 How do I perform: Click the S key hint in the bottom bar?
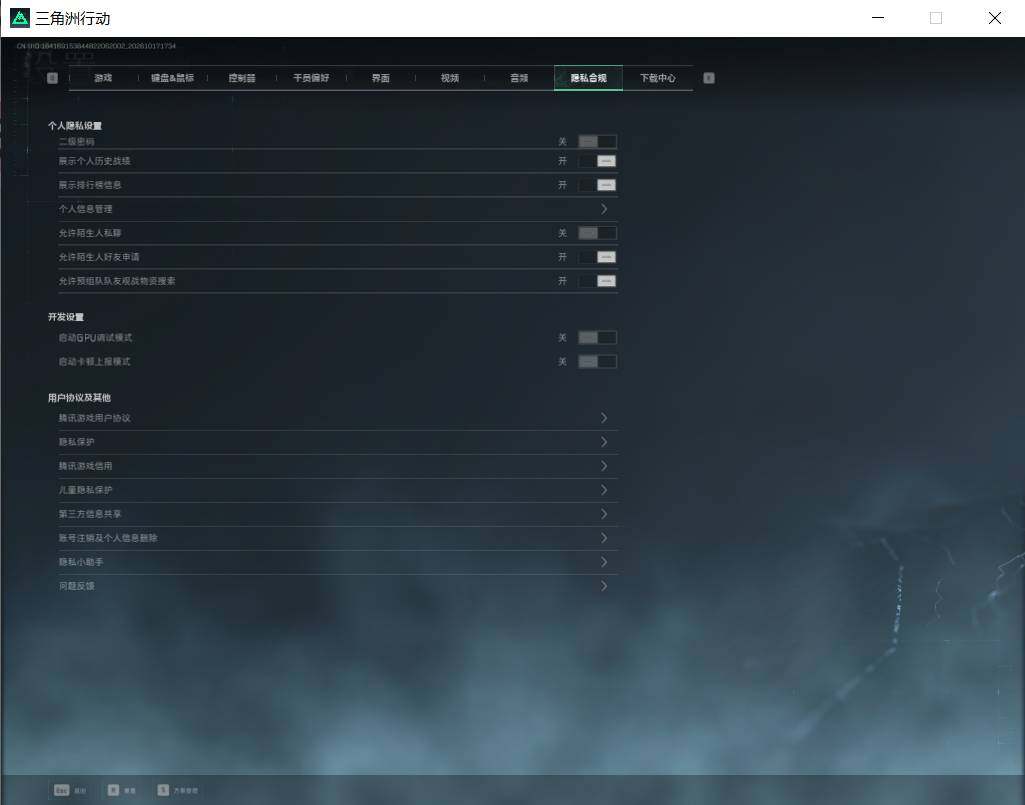pos(163,790)
